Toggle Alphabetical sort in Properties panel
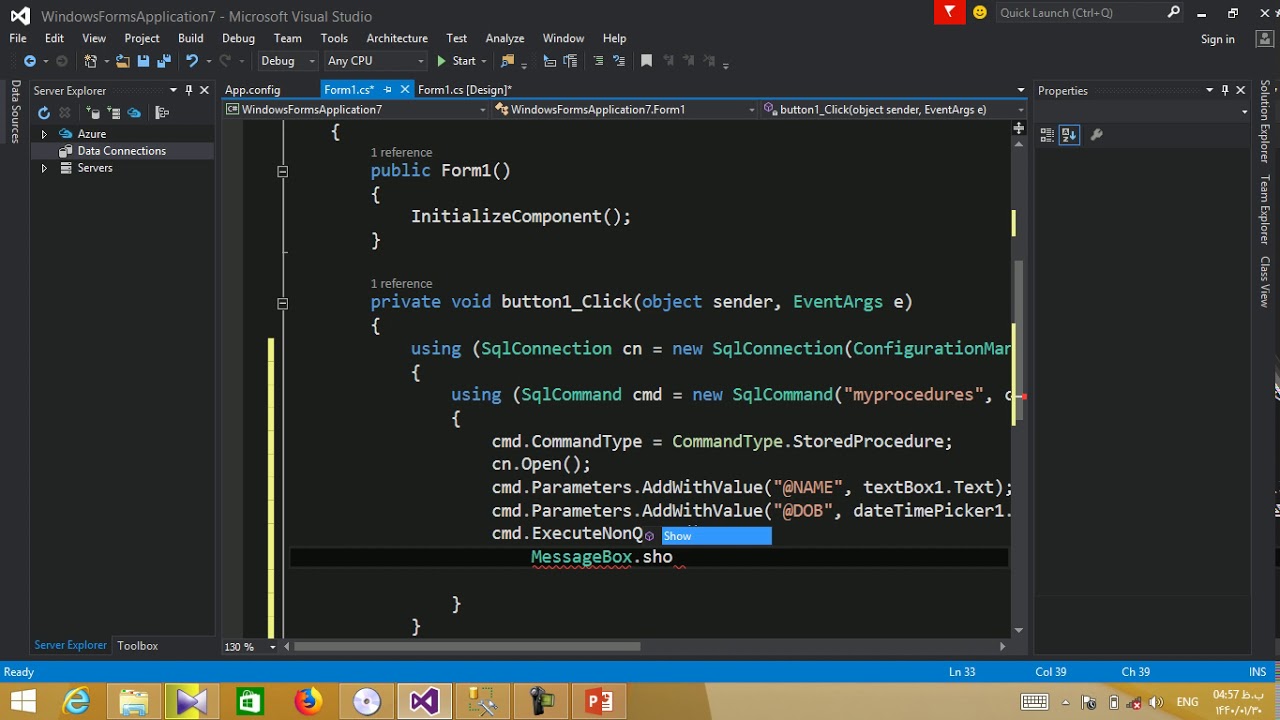 pyautogui.click(x=1069, y=135)
